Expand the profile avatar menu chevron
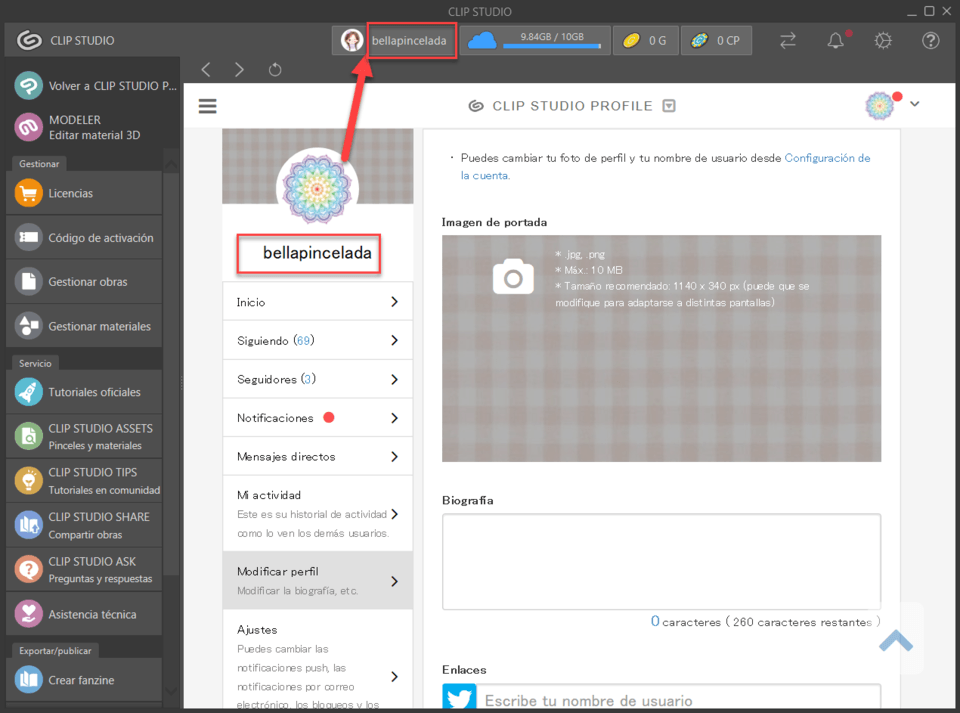960x713 pixels. (914, 104)
